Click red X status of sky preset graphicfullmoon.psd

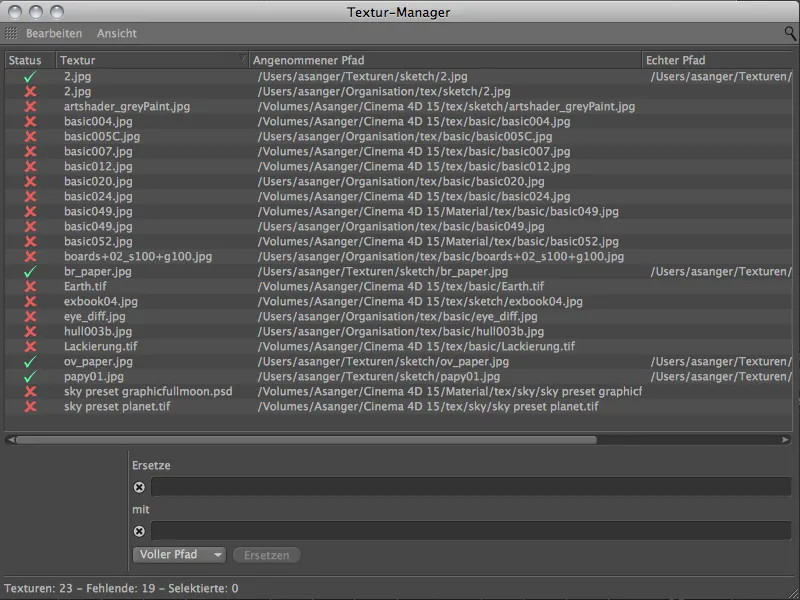pyautogui.click(x=31, y=391)
